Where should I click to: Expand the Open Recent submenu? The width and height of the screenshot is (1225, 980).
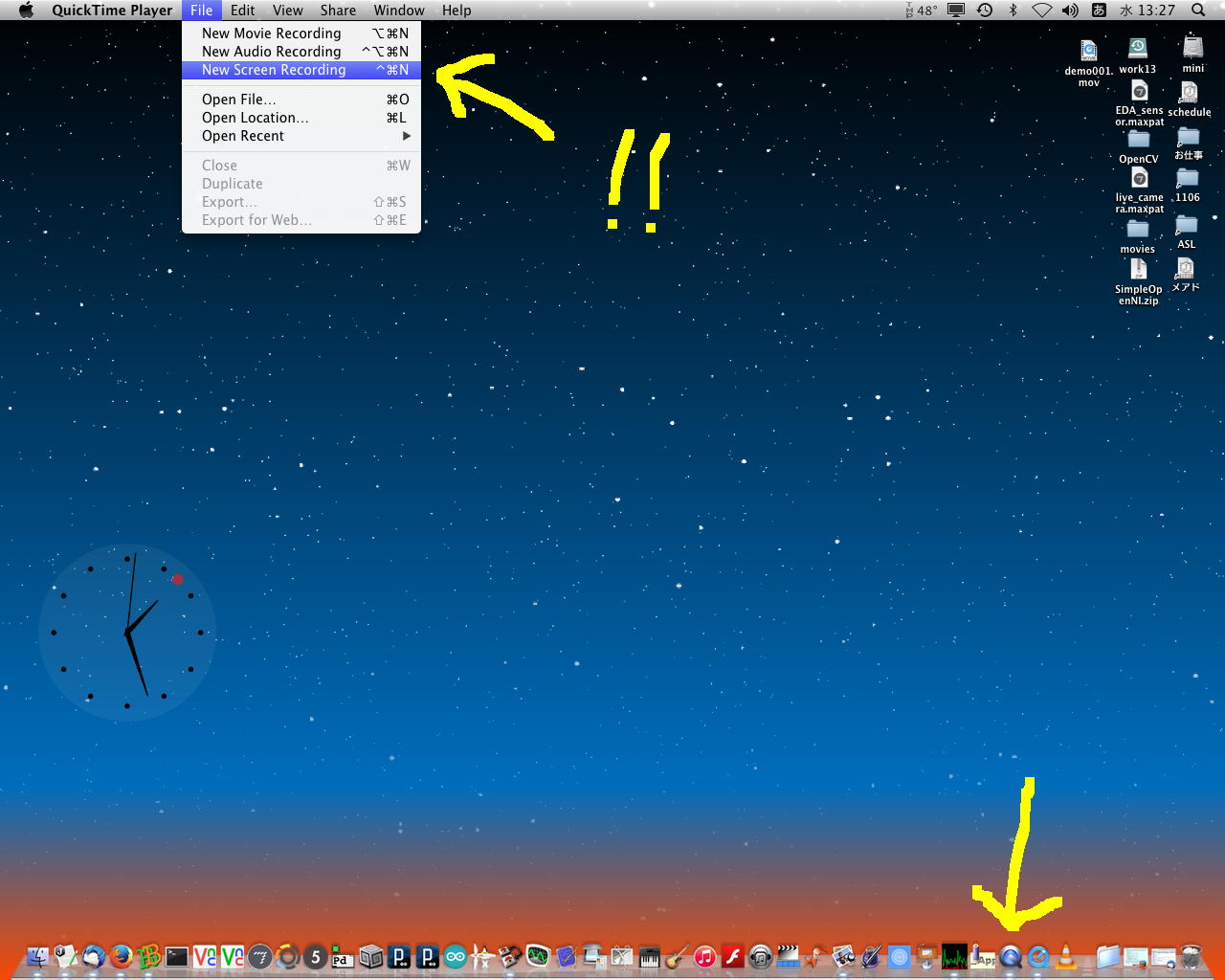[x=301, y=136]
